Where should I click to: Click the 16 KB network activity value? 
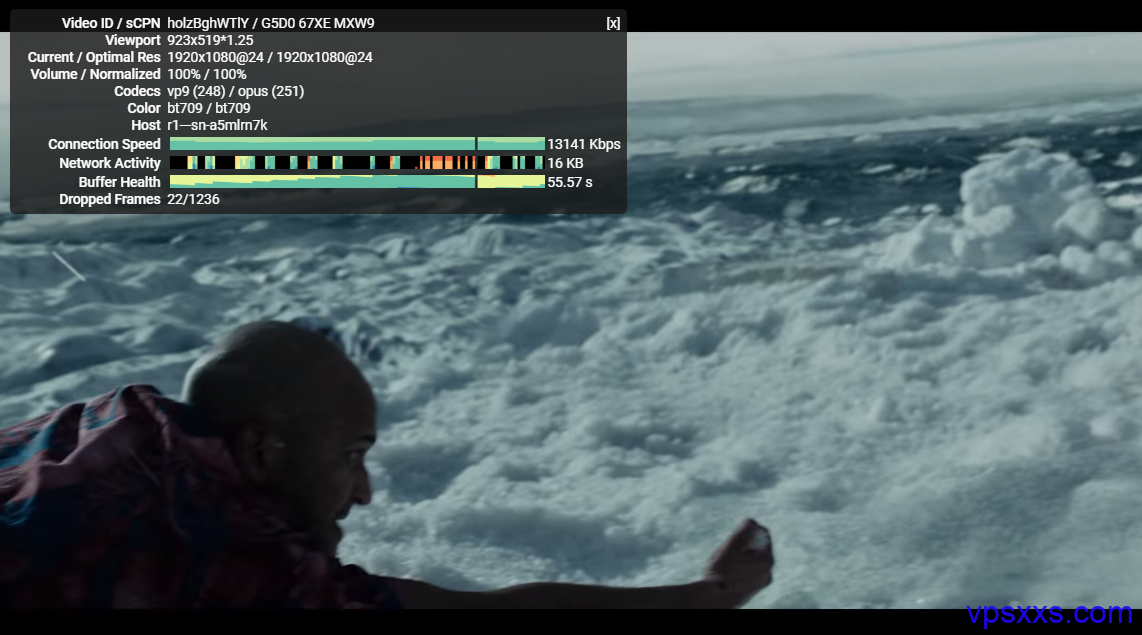click(565, 163)
